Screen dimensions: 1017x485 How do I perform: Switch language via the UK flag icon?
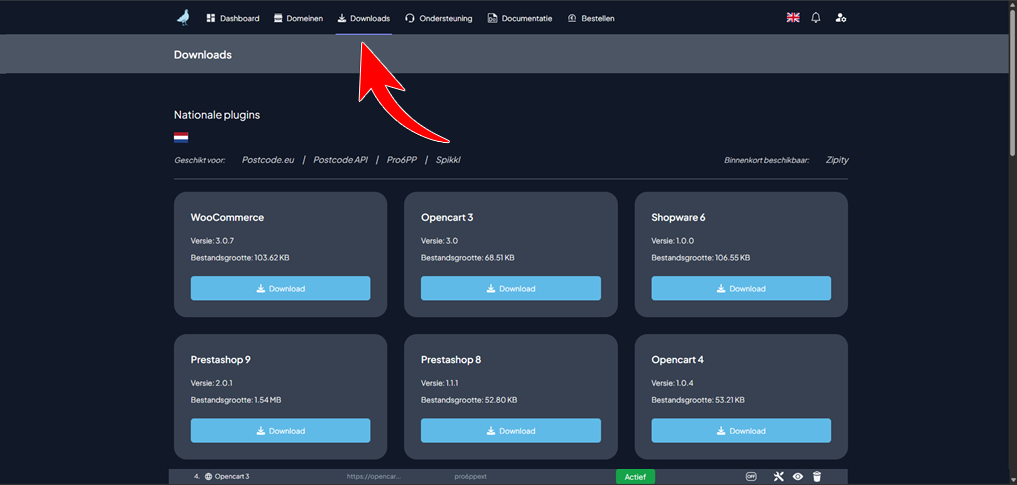pyautogui.click(x=793, y=18)
